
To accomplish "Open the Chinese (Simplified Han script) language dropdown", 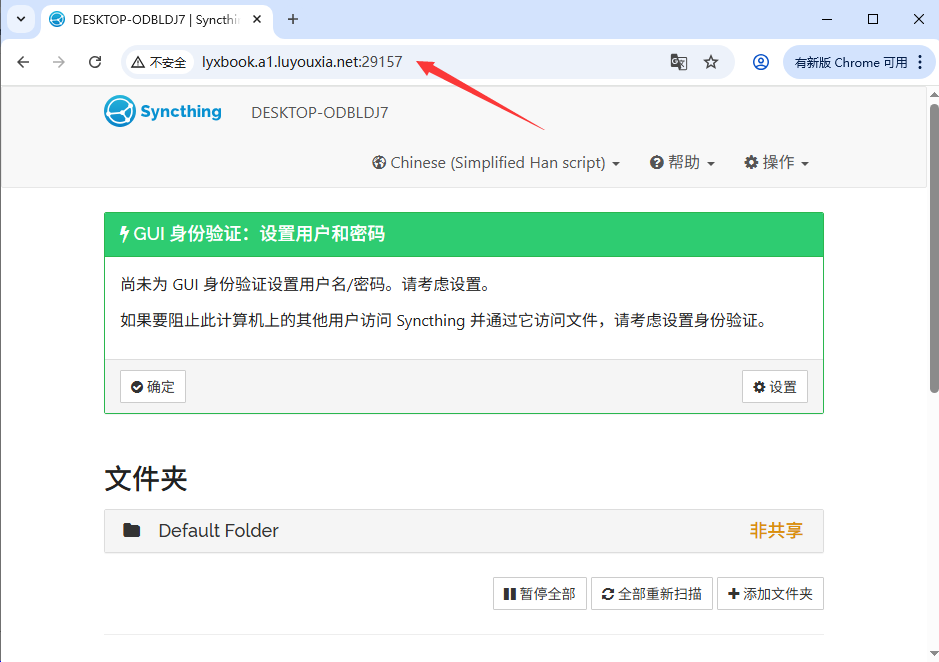I will click(x=496, y=163).
